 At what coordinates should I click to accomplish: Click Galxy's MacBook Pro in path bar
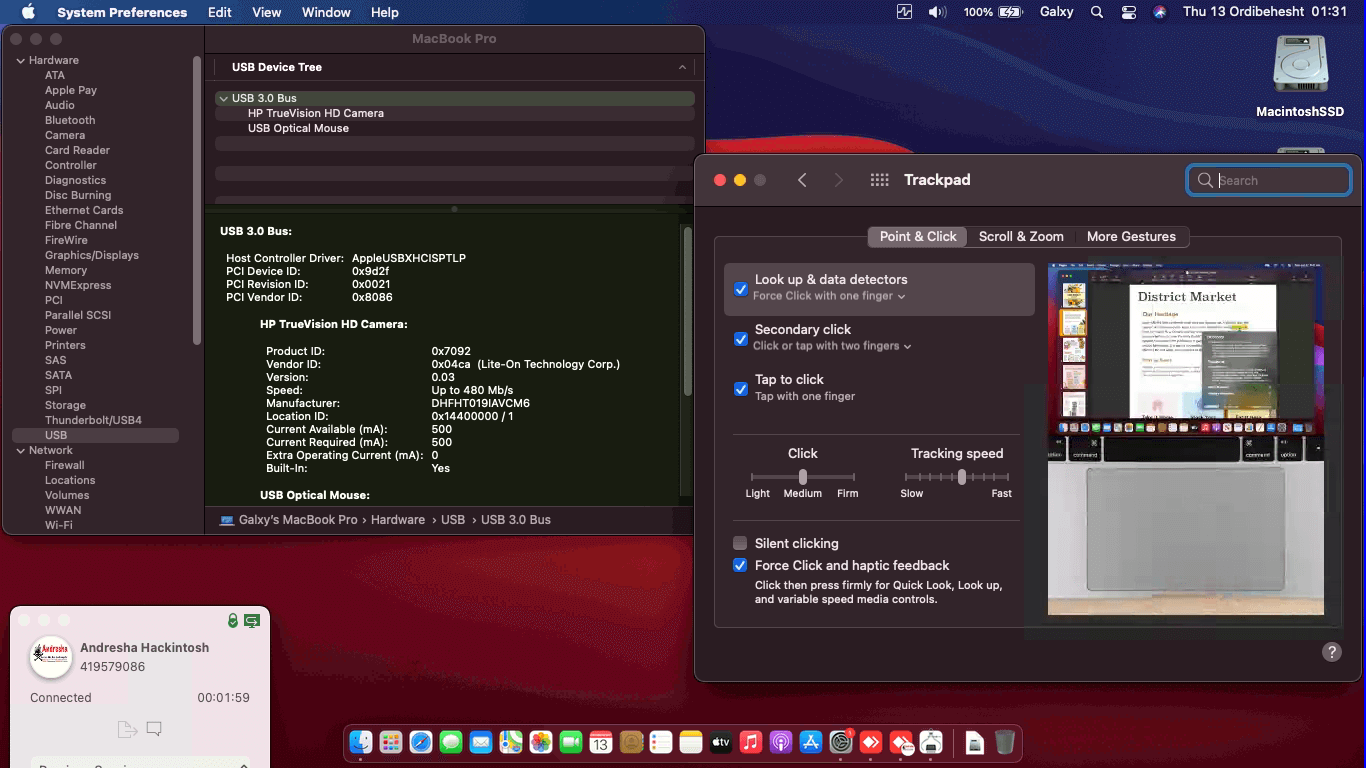point(298,520)
